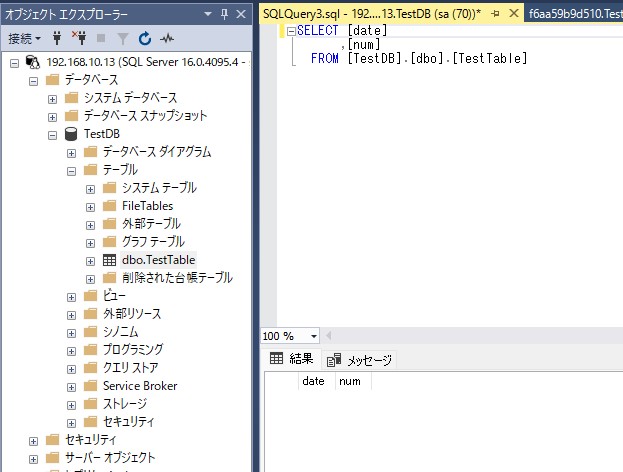The height and width of the screenshot is (472, 623).
Task: Click the ビュー folder icon
Action: pos(91,295)
